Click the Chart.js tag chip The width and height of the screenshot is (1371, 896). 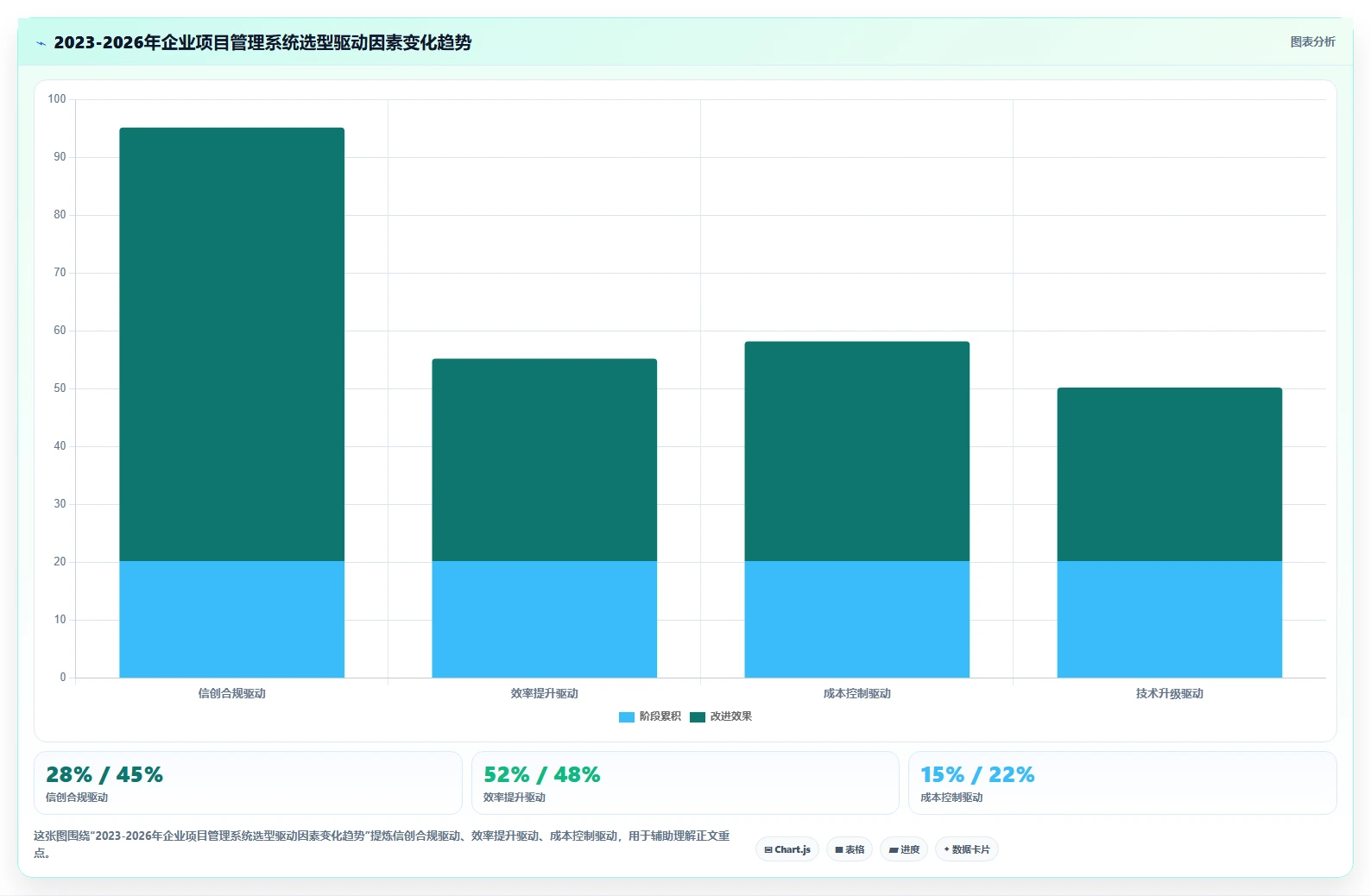787,849
